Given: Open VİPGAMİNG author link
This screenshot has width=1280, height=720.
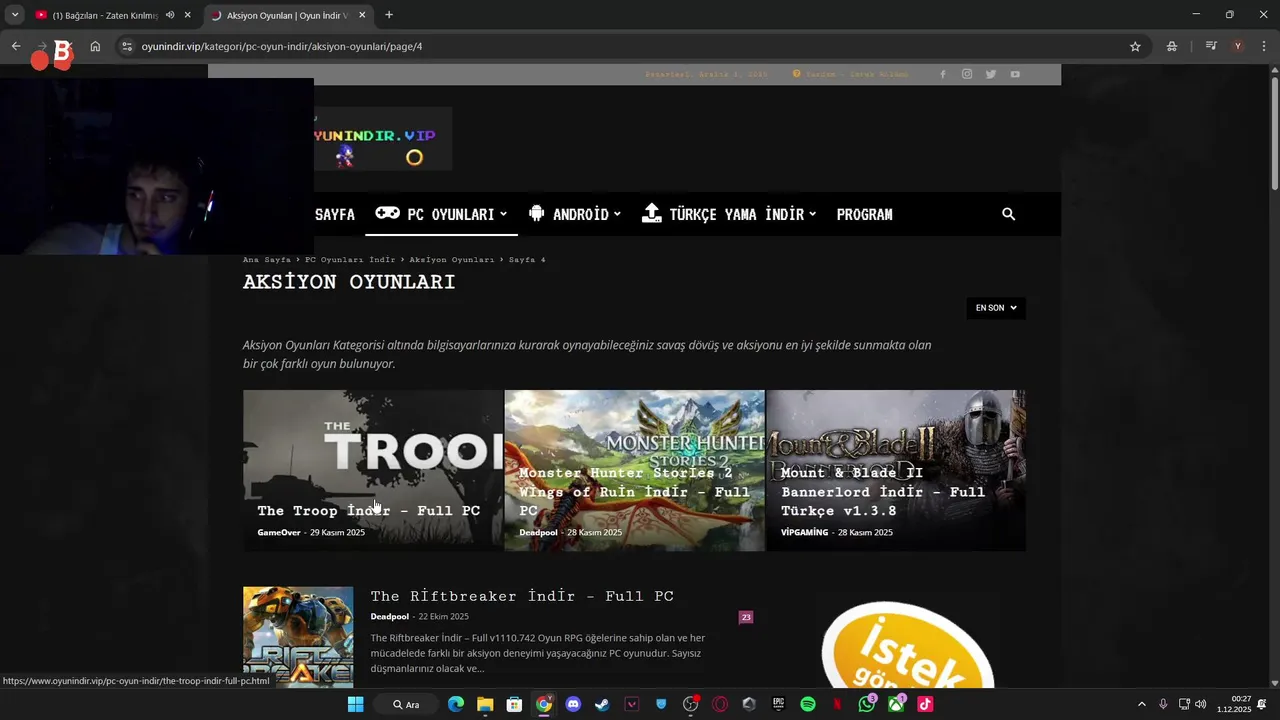Looking at the screenshot, I should click(x=805, y=533).
